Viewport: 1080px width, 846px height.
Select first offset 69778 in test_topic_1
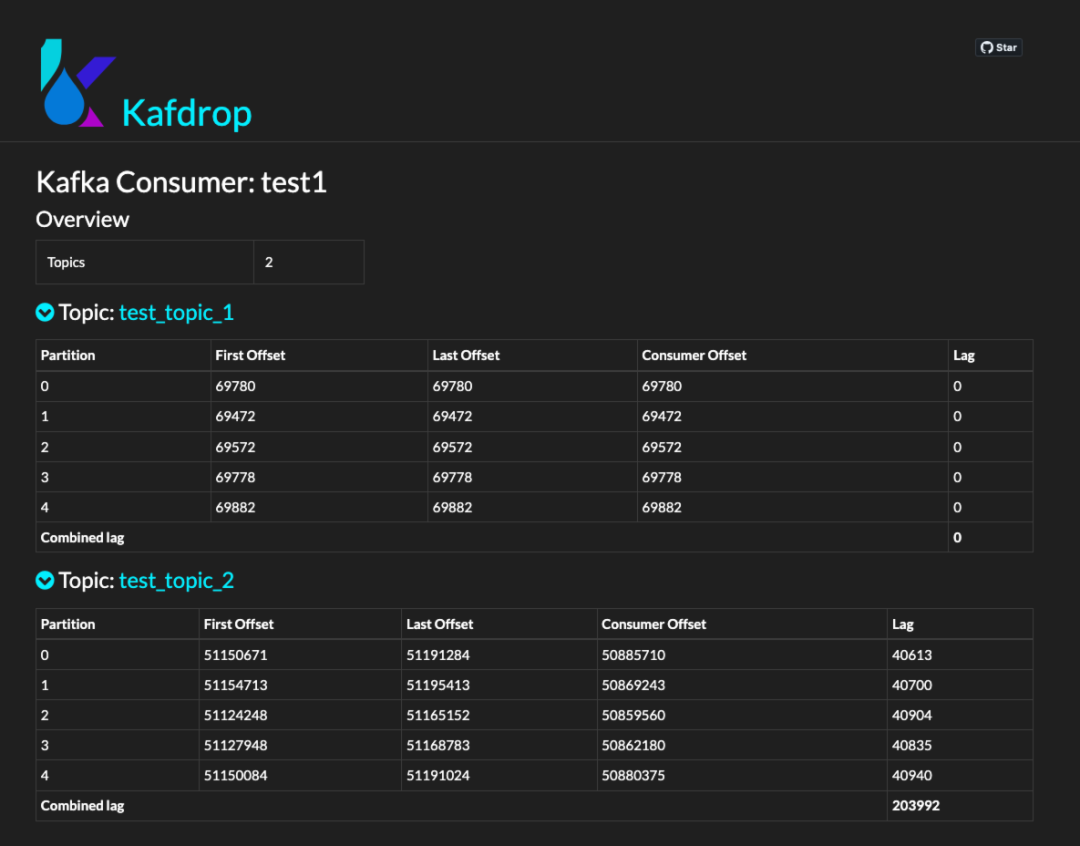(236, 477)
